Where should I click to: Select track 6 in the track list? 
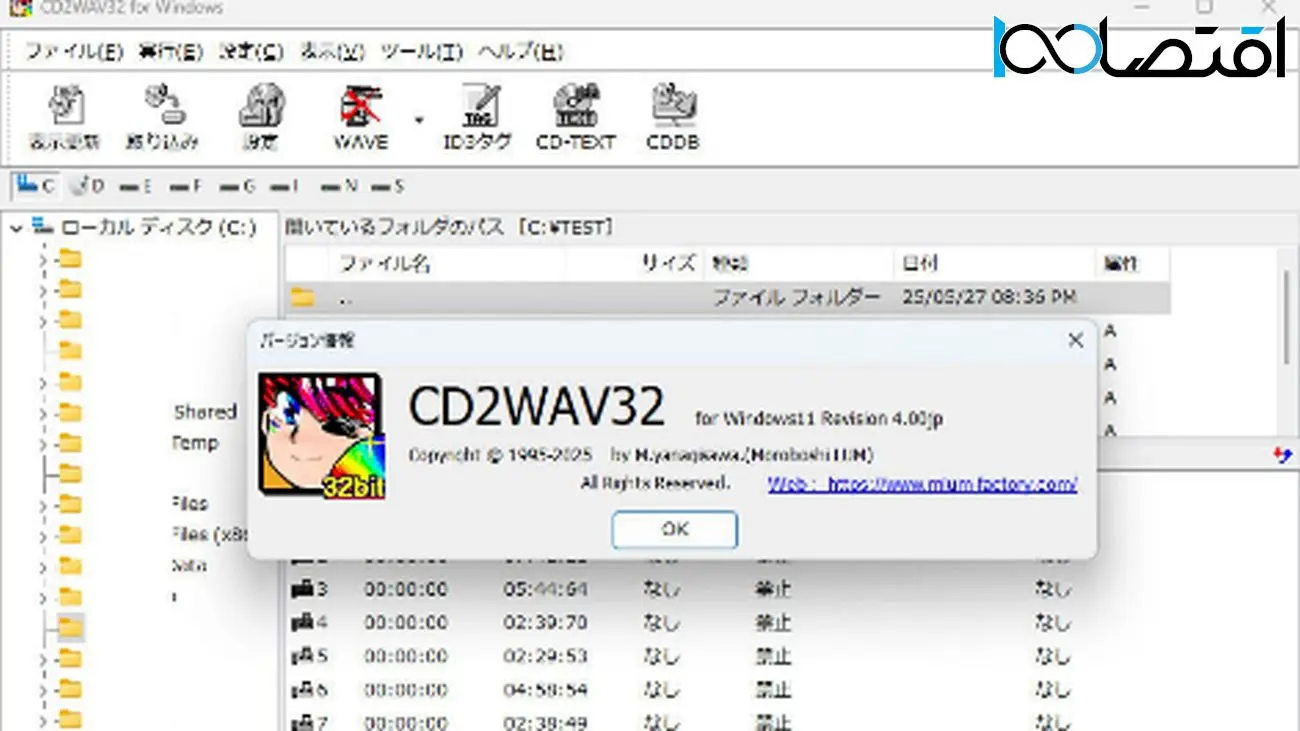pos(308,690)
